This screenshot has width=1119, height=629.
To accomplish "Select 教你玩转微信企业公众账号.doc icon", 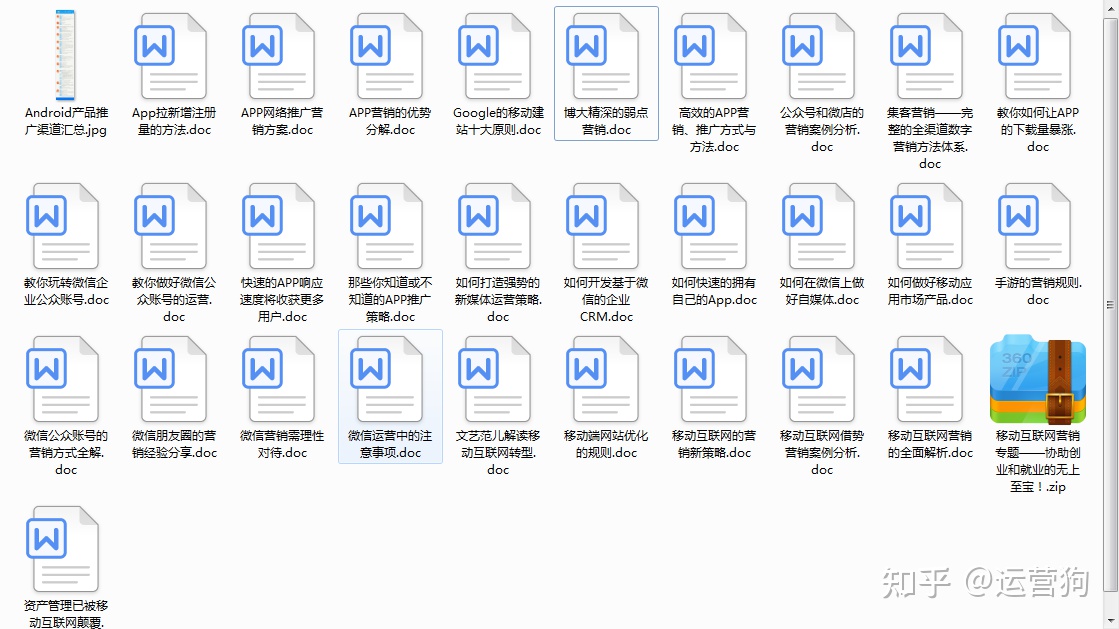I will coord(62,226).
